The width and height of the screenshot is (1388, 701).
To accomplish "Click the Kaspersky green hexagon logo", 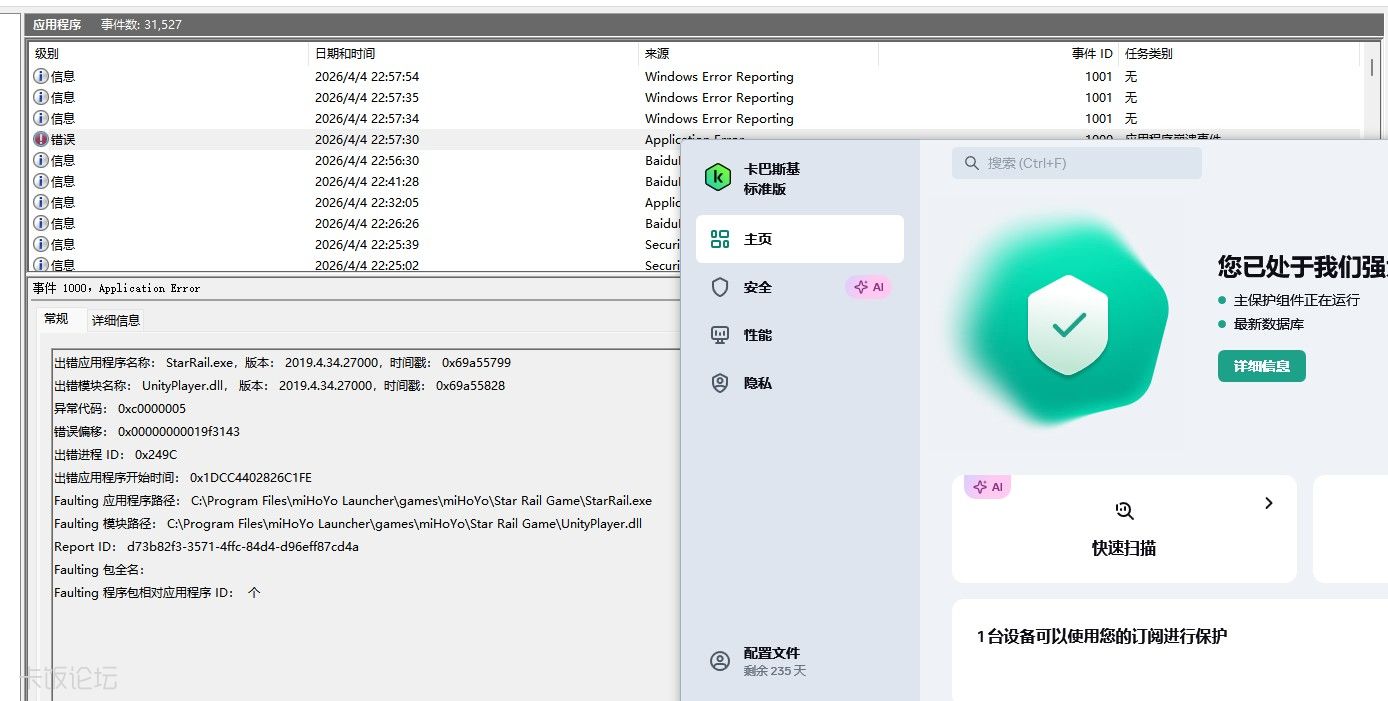I will [717, 177].
